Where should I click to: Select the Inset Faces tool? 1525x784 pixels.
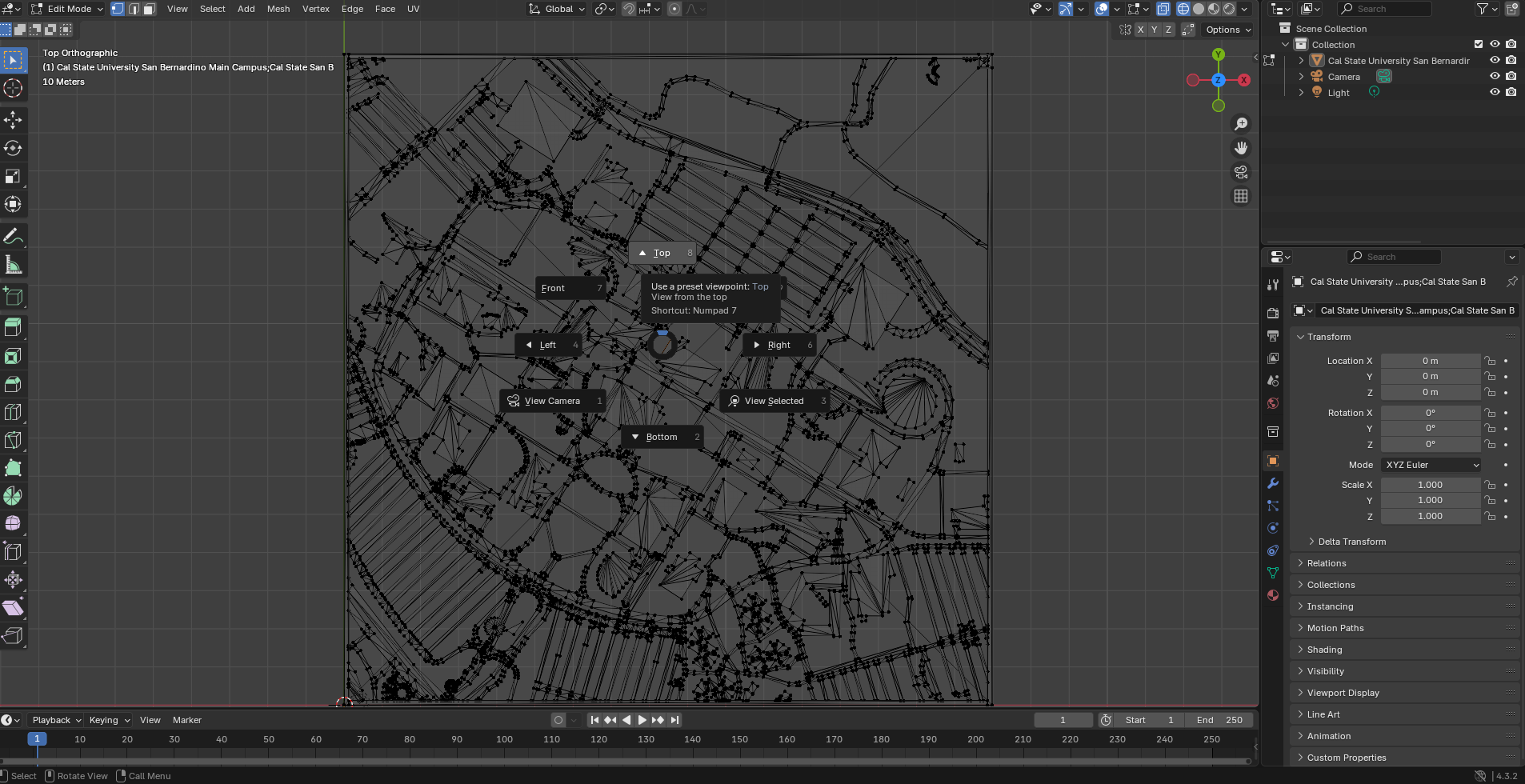coord(13,356)
